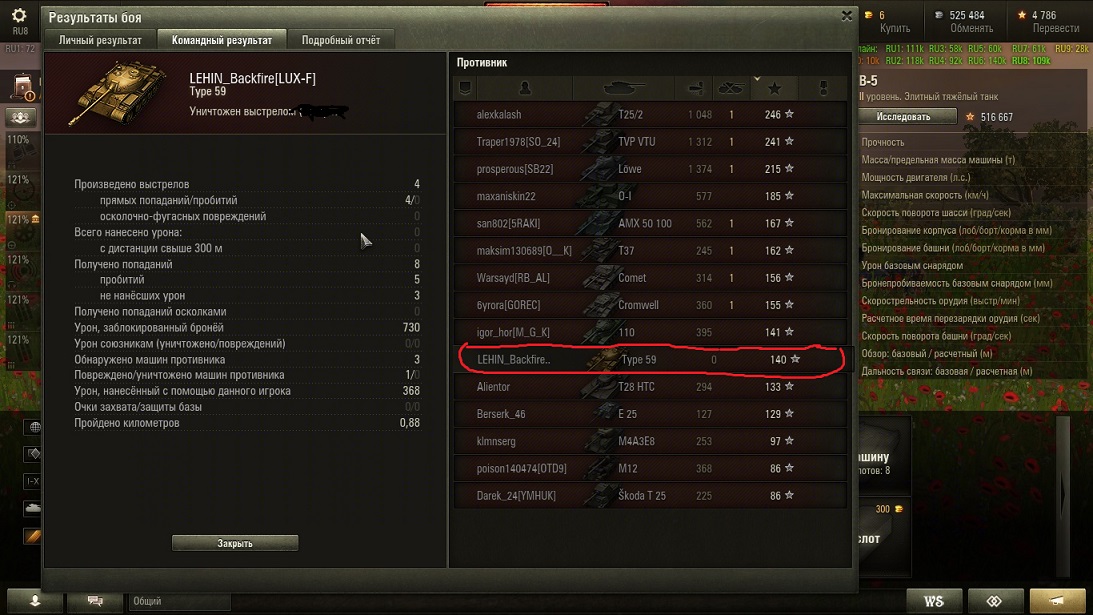The image size is (1093, 615).
Task: Switch to Личный результат tab
Action: [100, 40]
